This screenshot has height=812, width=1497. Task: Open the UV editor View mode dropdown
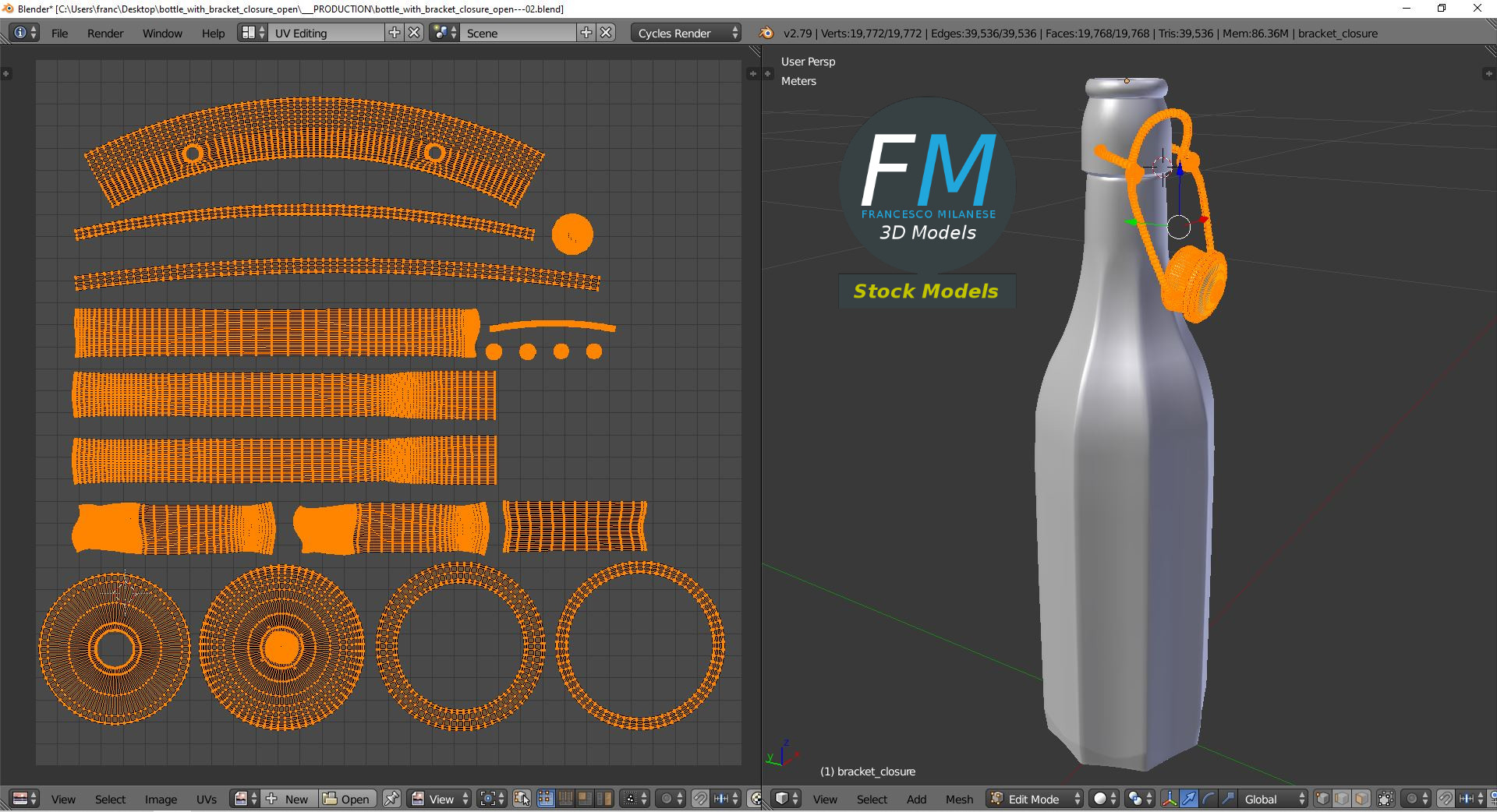click(440, 799)
